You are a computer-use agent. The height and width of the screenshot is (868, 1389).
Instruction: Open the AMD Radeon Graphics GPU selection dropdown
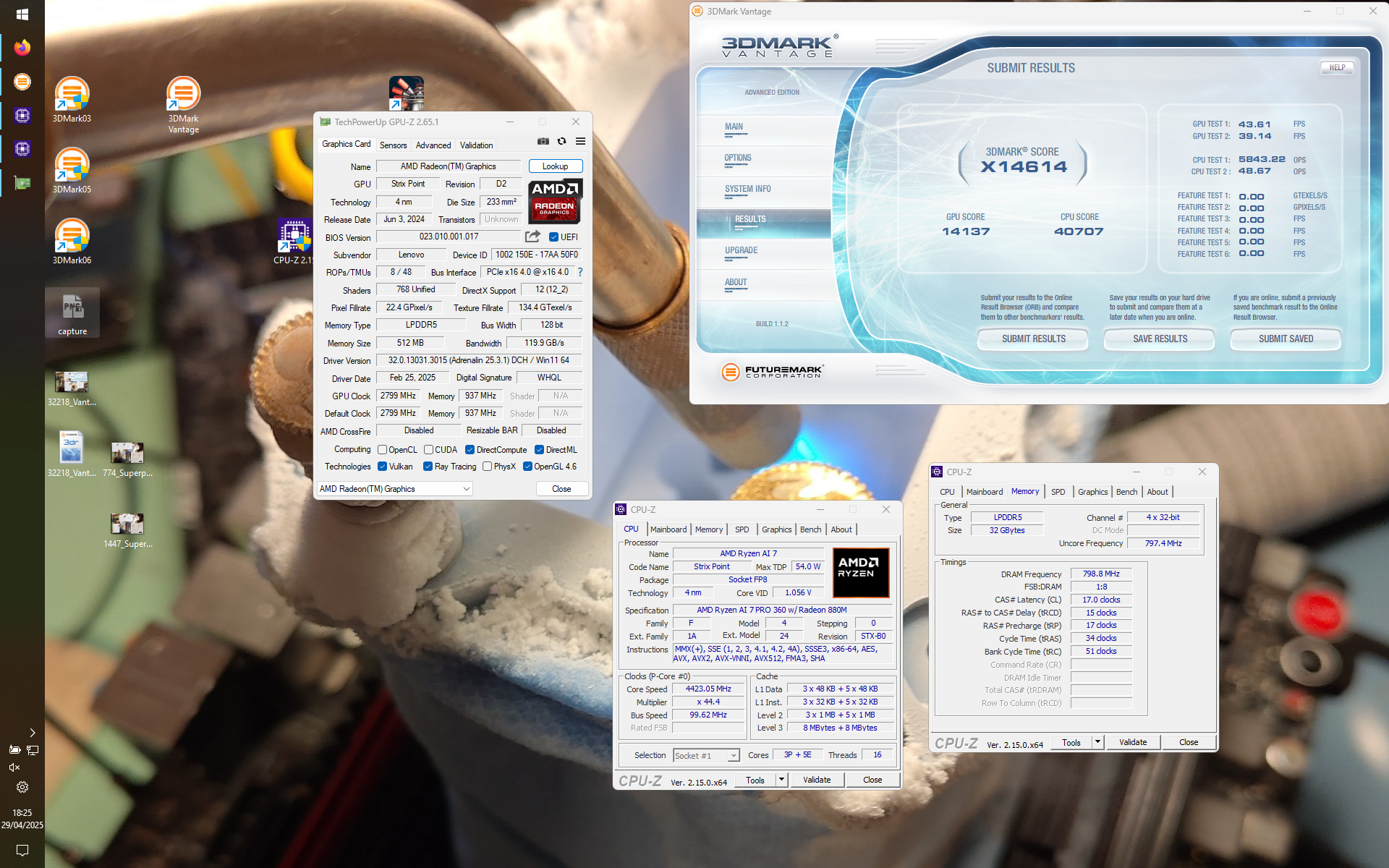pos(395,489)
